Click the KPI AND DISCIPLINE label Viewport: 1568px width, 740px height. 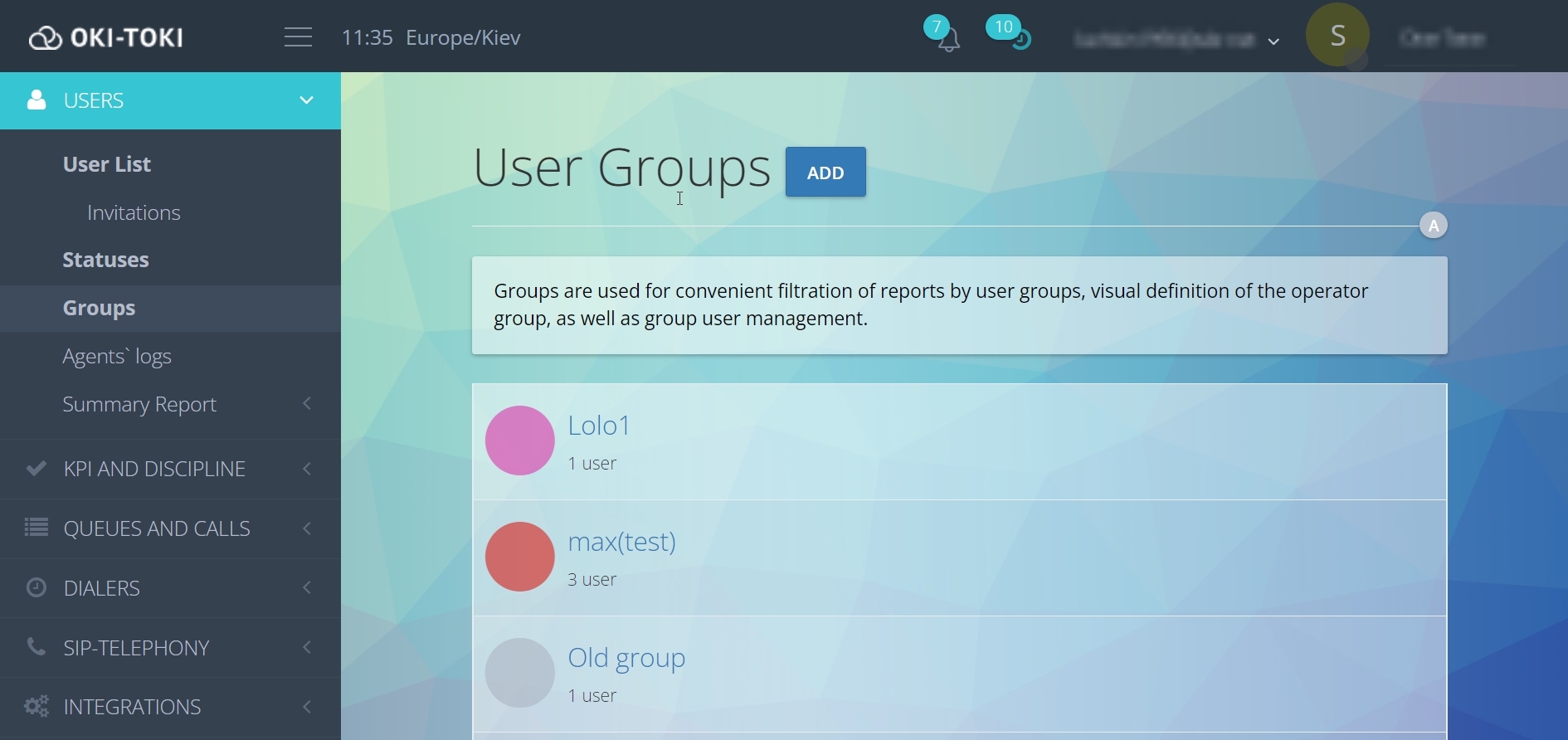point(154,469)
